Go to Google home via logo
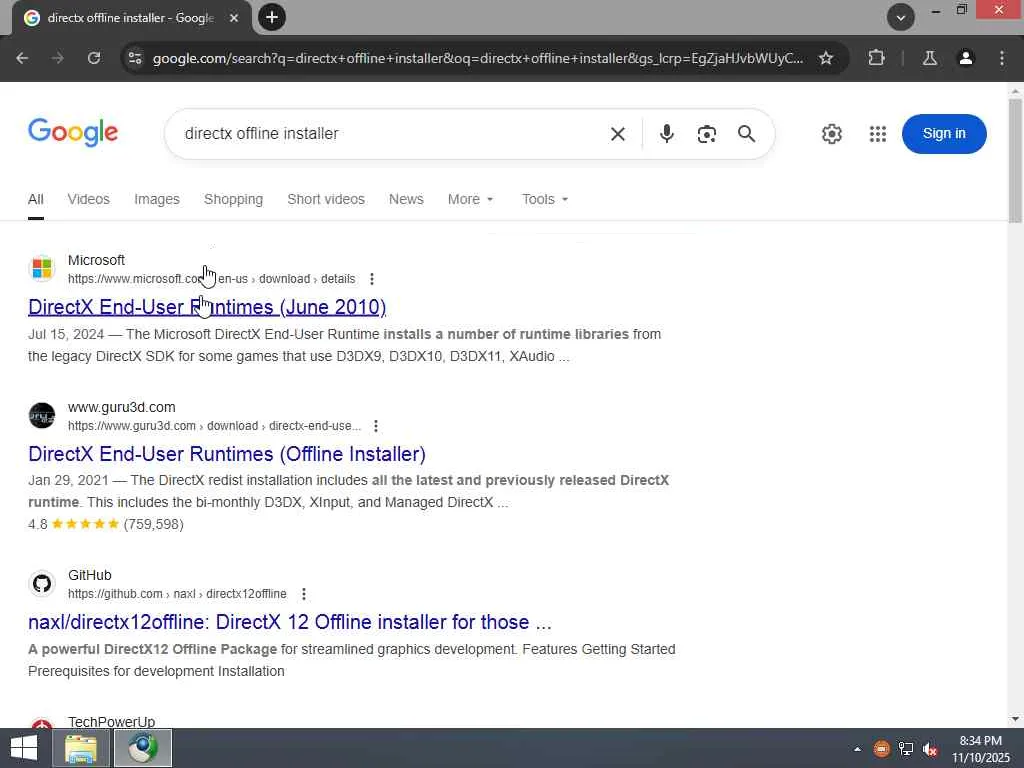 [x=73, y=133]
